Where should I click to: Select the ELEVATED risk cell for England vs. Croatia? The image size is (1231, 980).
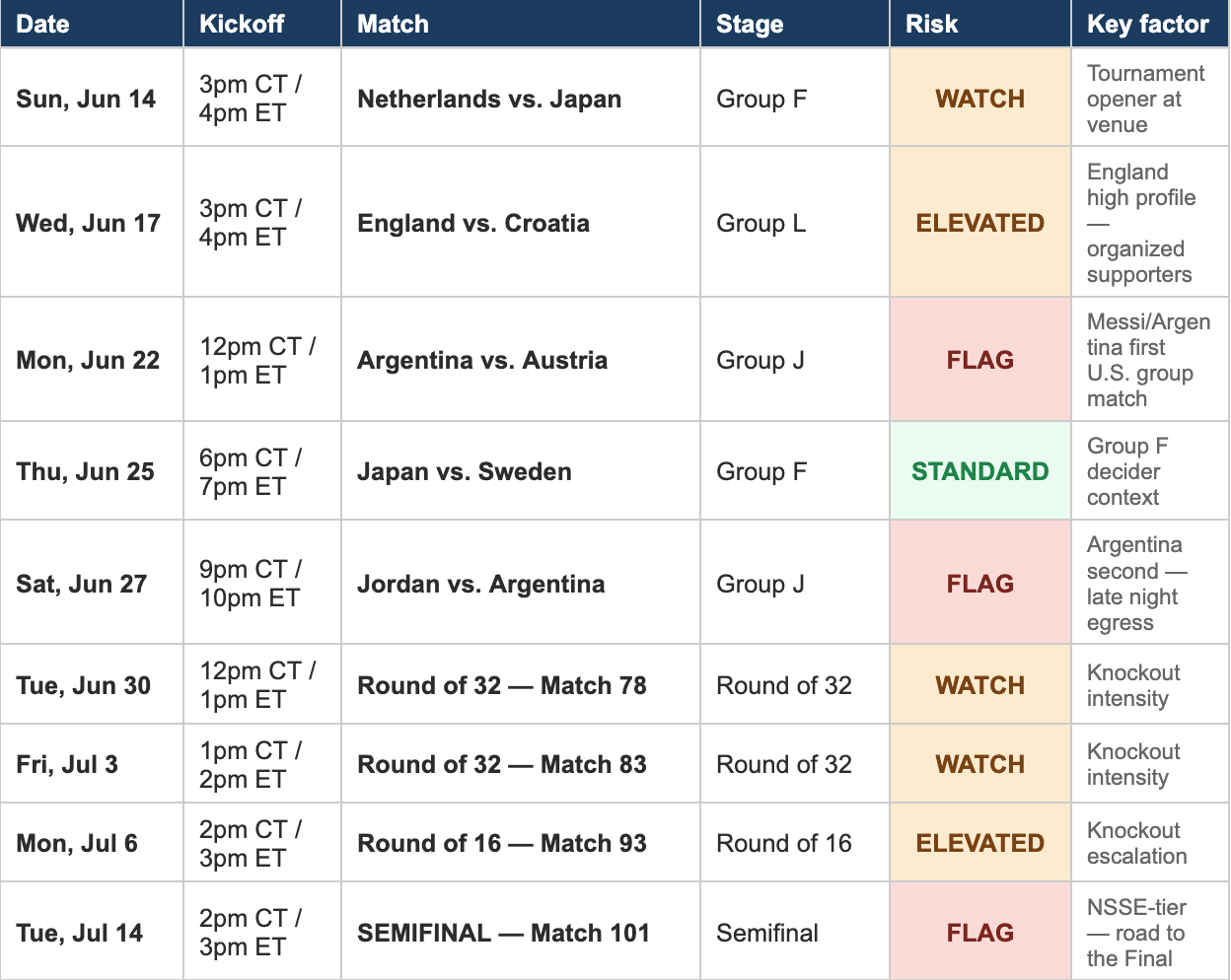pyautogui.click(x=980, y=222)
